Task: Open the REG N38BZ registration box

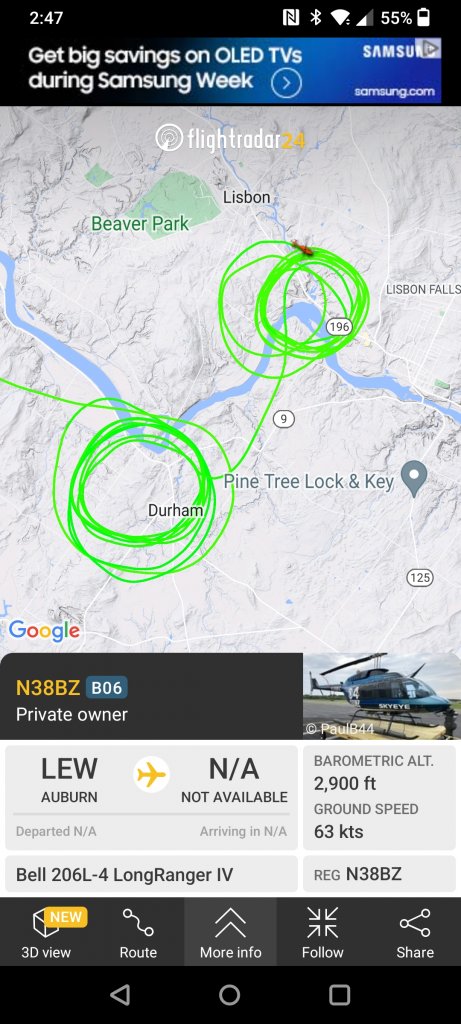Action: (x=379, y=874)
